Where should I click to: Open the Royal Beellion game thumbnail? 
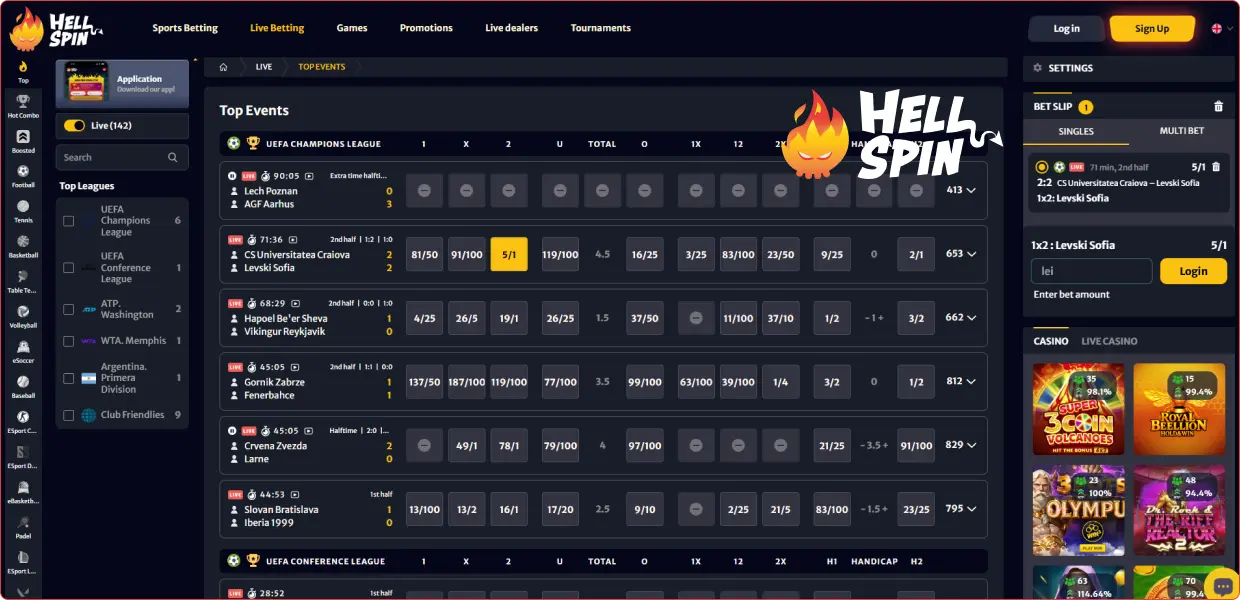click(1179, 410)
